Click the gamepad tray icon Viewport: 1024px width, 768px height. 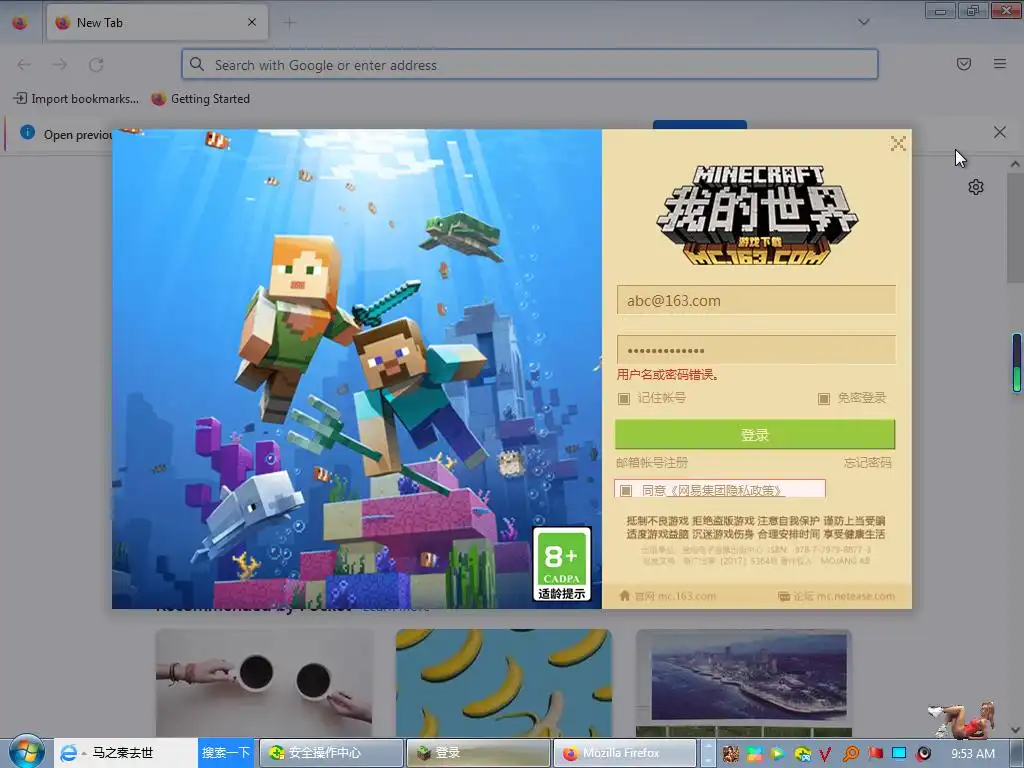click(x=802, y=754)
